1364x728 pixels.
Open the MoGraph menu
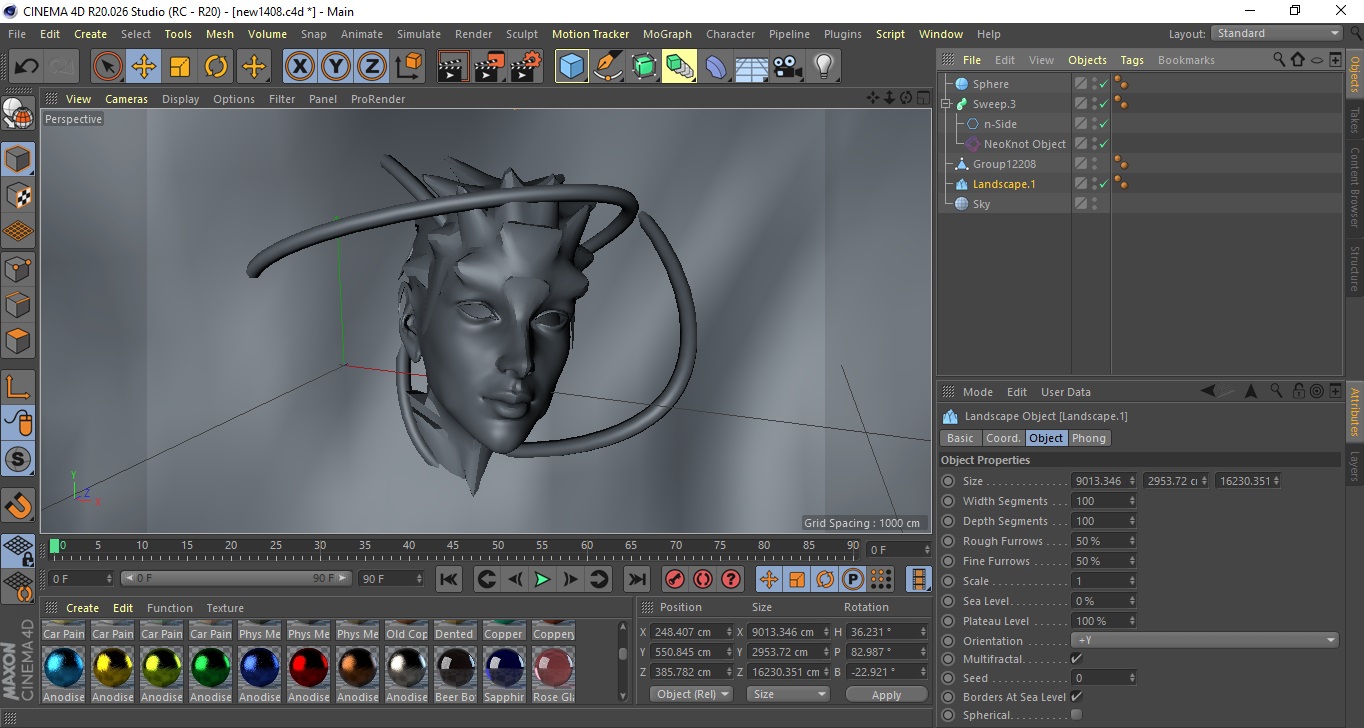(x=667, y=34)
